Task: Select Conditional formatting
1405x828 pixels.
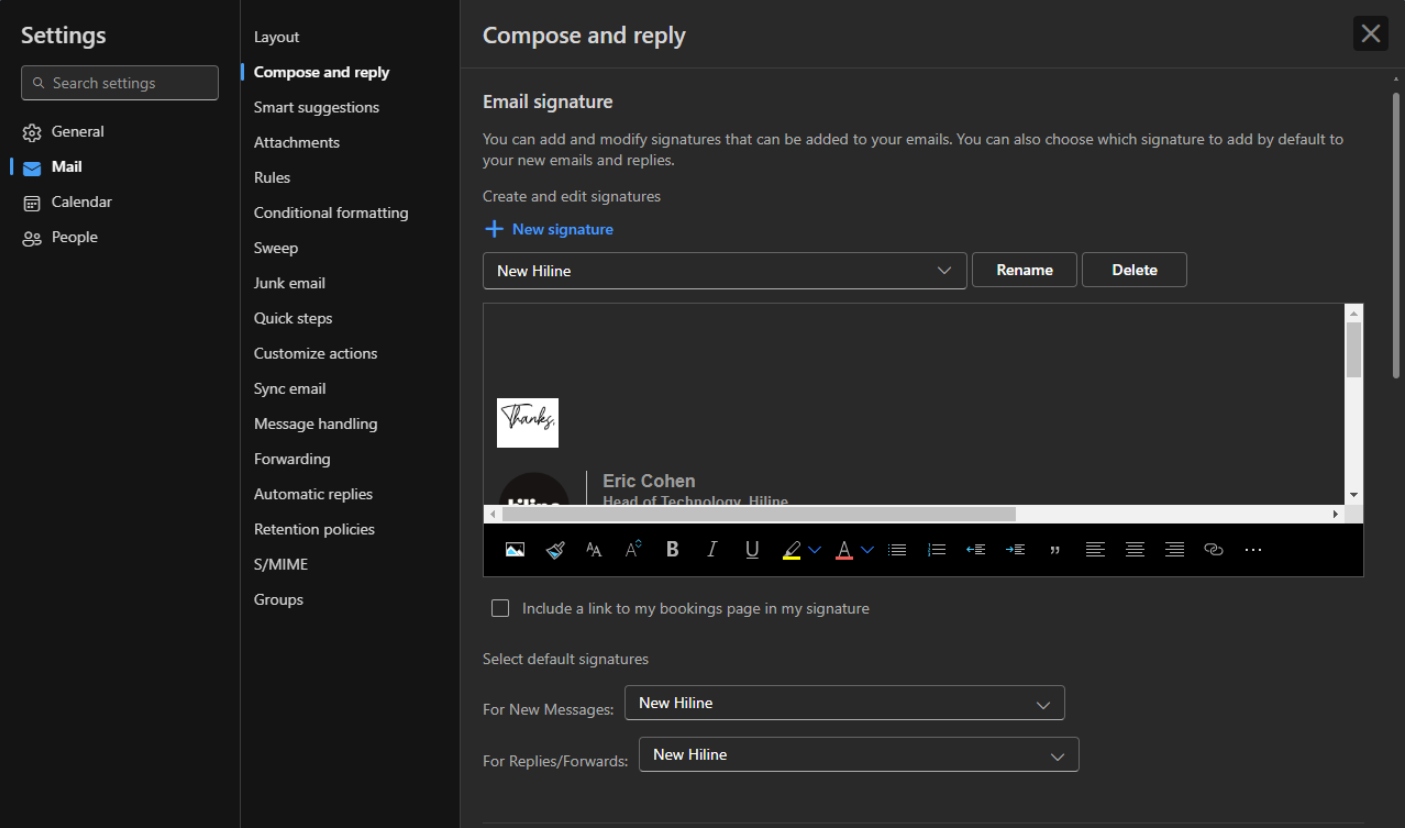Action: click(331, 212)
